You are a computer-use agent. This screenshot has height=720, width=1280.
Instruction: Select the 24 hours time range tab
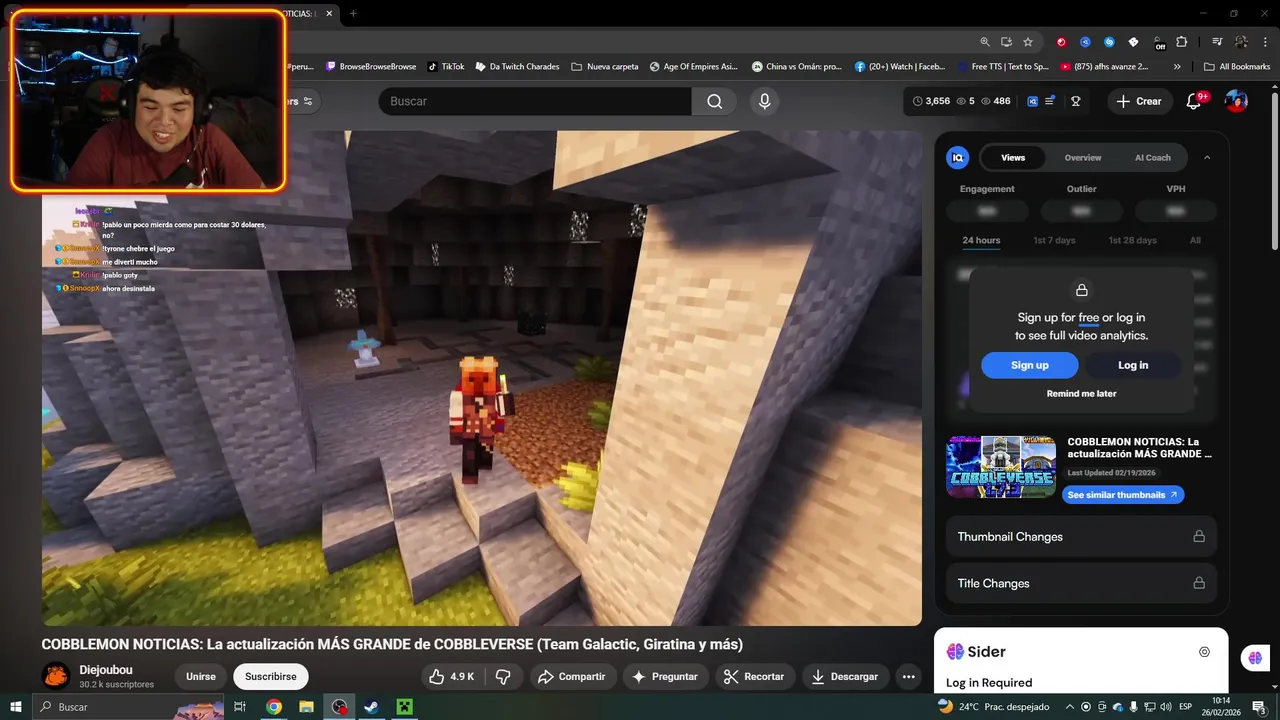tap(981, 240)
